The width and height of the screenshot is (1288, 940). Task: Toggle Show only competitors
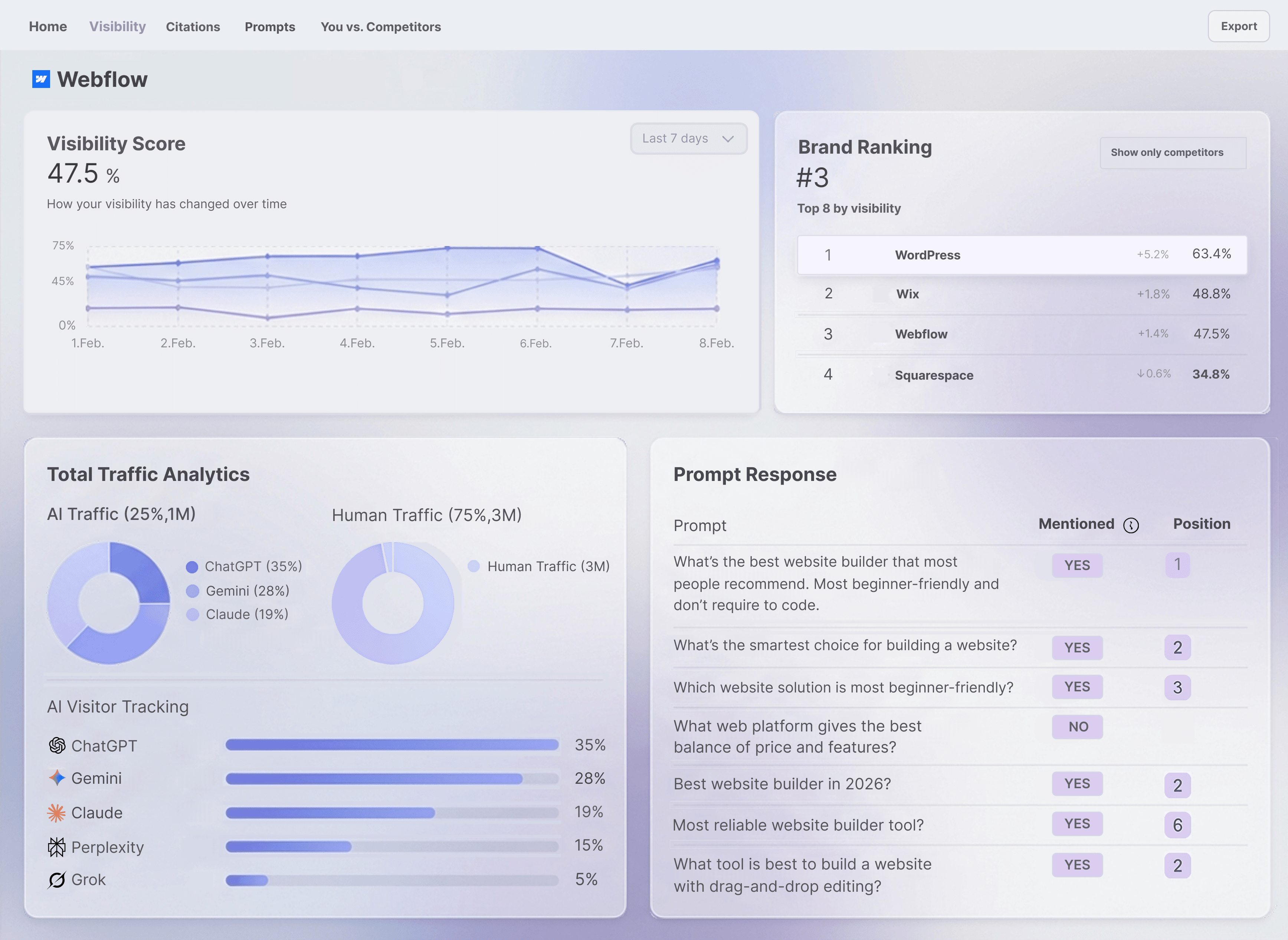pyautogui.click(x=1173, y=153)
